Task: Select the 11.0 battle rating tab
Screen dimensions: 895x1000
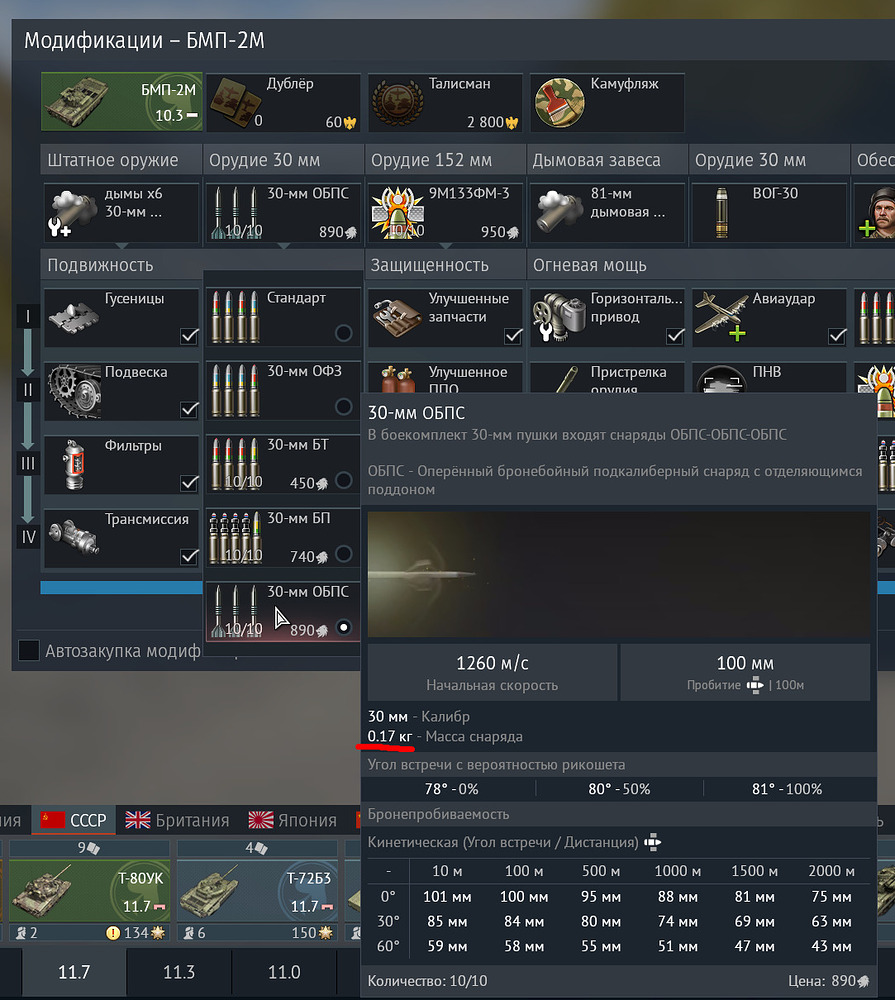Action: click(x=284, y=972)
